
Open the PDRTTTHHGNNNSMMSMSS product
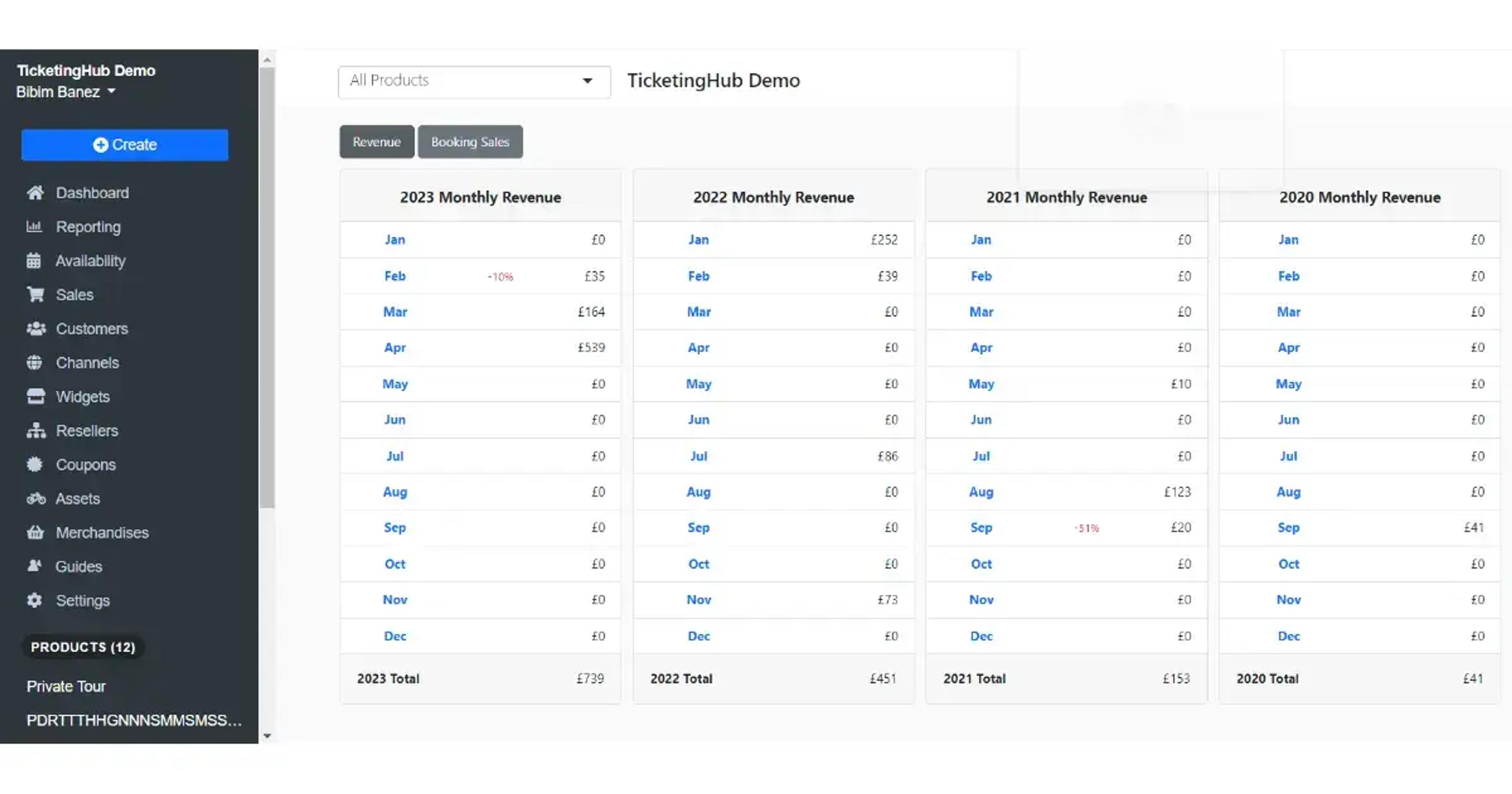[x=134, y=720]
